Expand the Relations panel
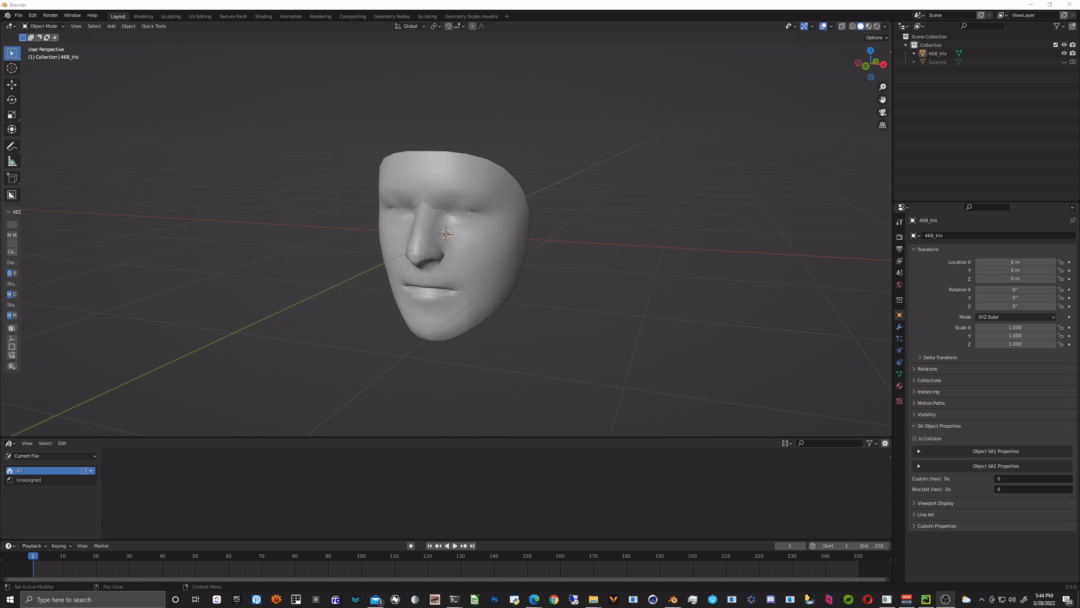 pos(927,369)
